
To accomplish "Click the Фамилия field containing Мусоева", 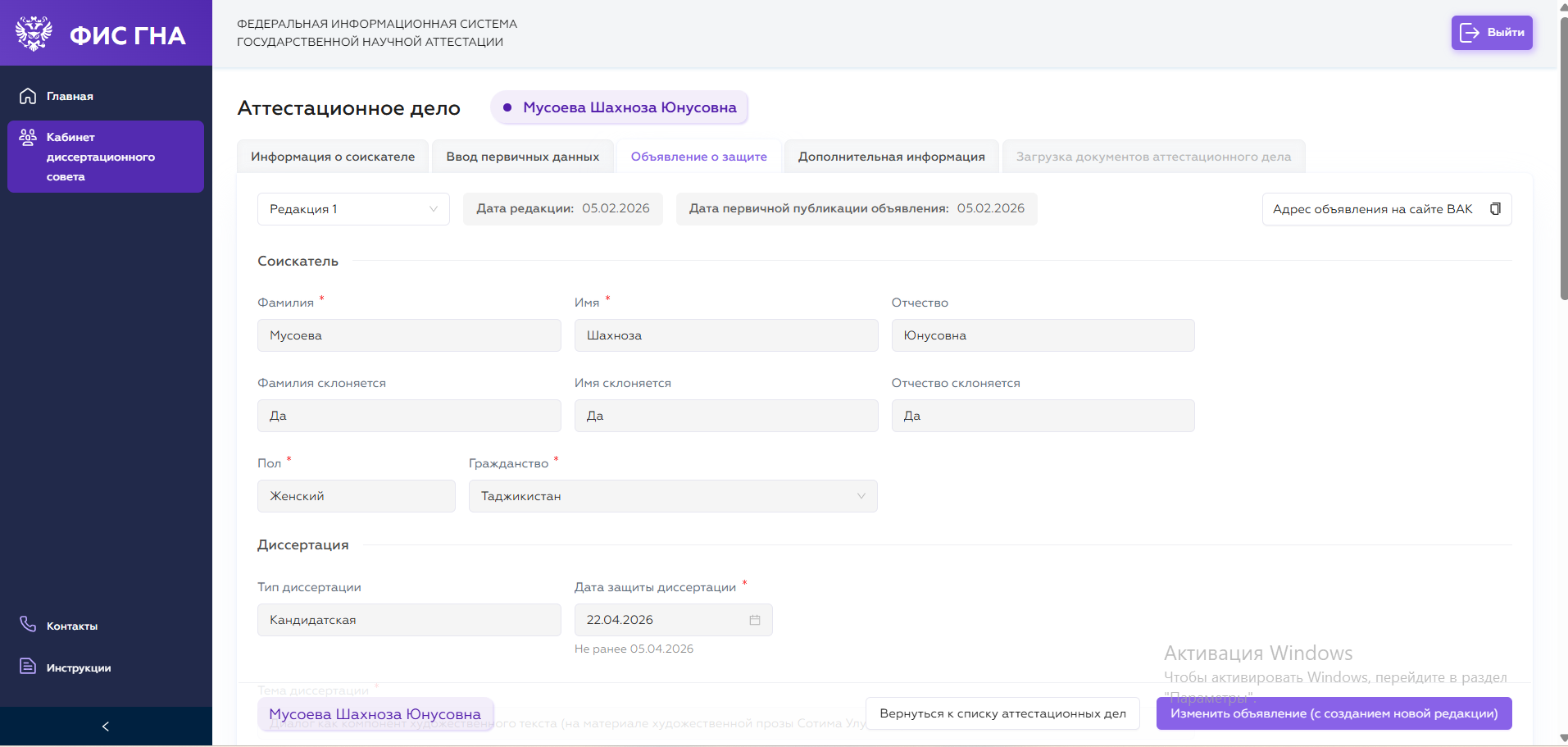I will click(408, 335).
